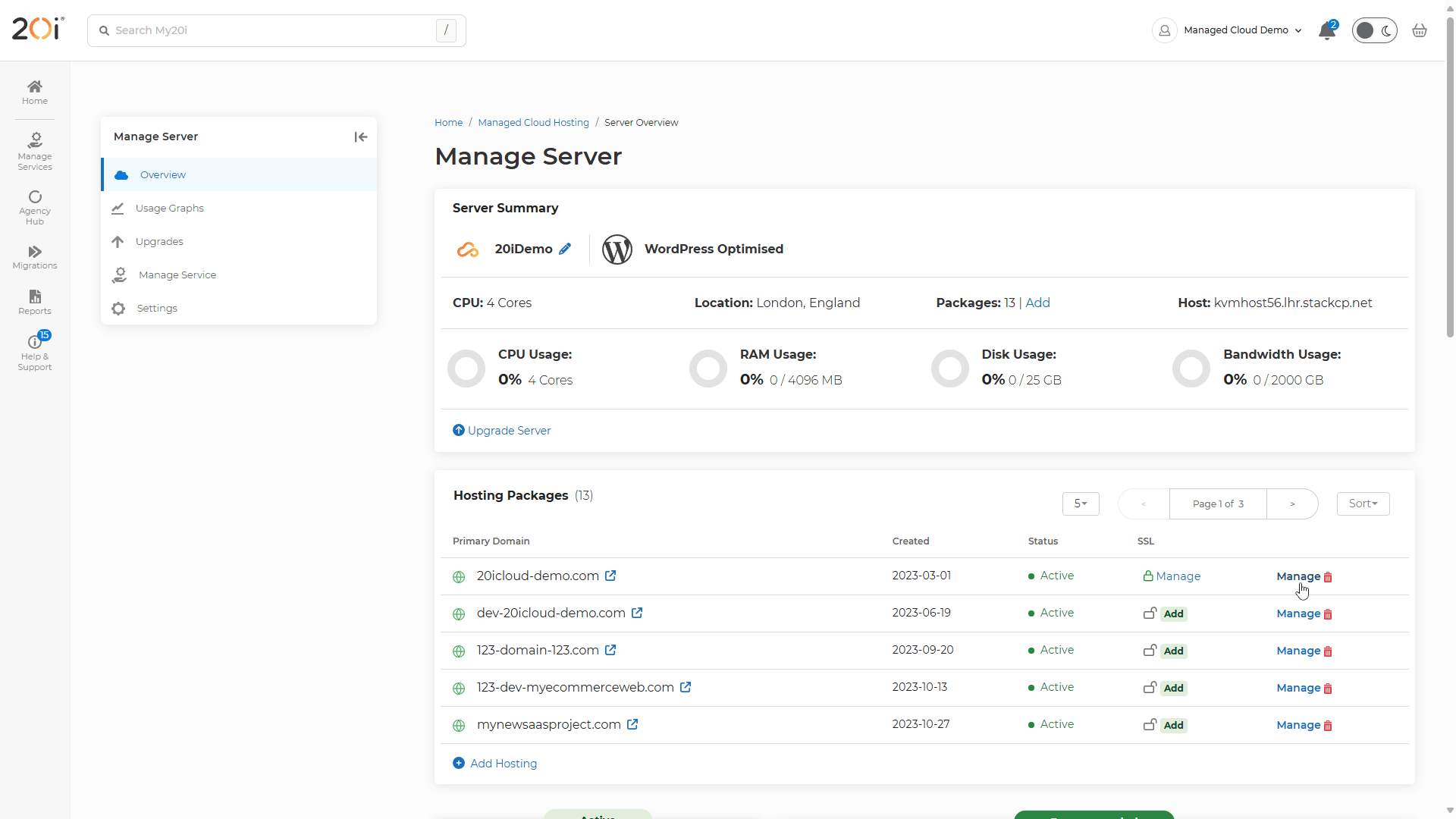1456x819 pixels.
Task: Delete 123-domain-123.com with trash icon
Action: (1328, 651)
